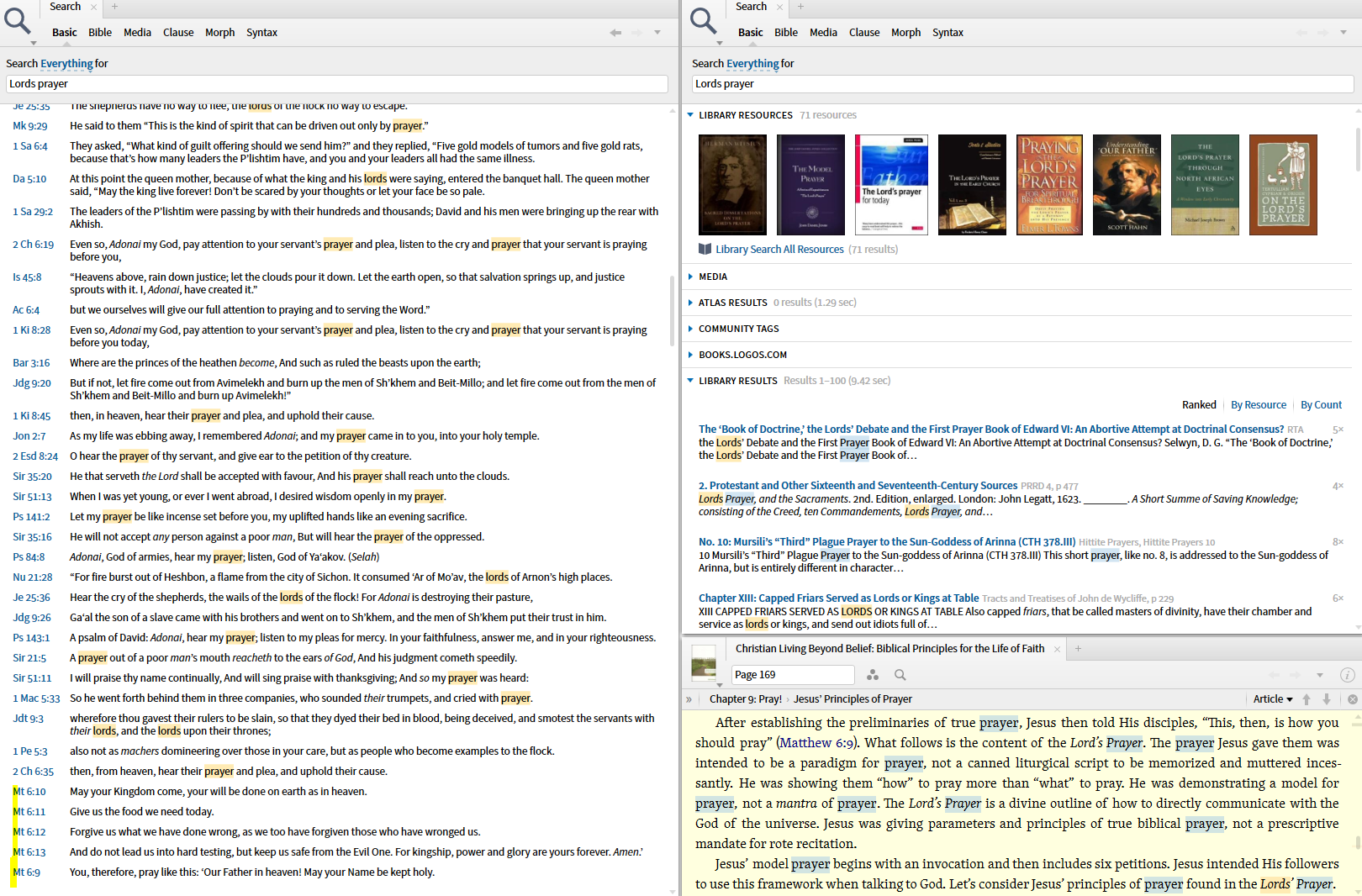Select Basic search in right pane

tap(751, 33)
